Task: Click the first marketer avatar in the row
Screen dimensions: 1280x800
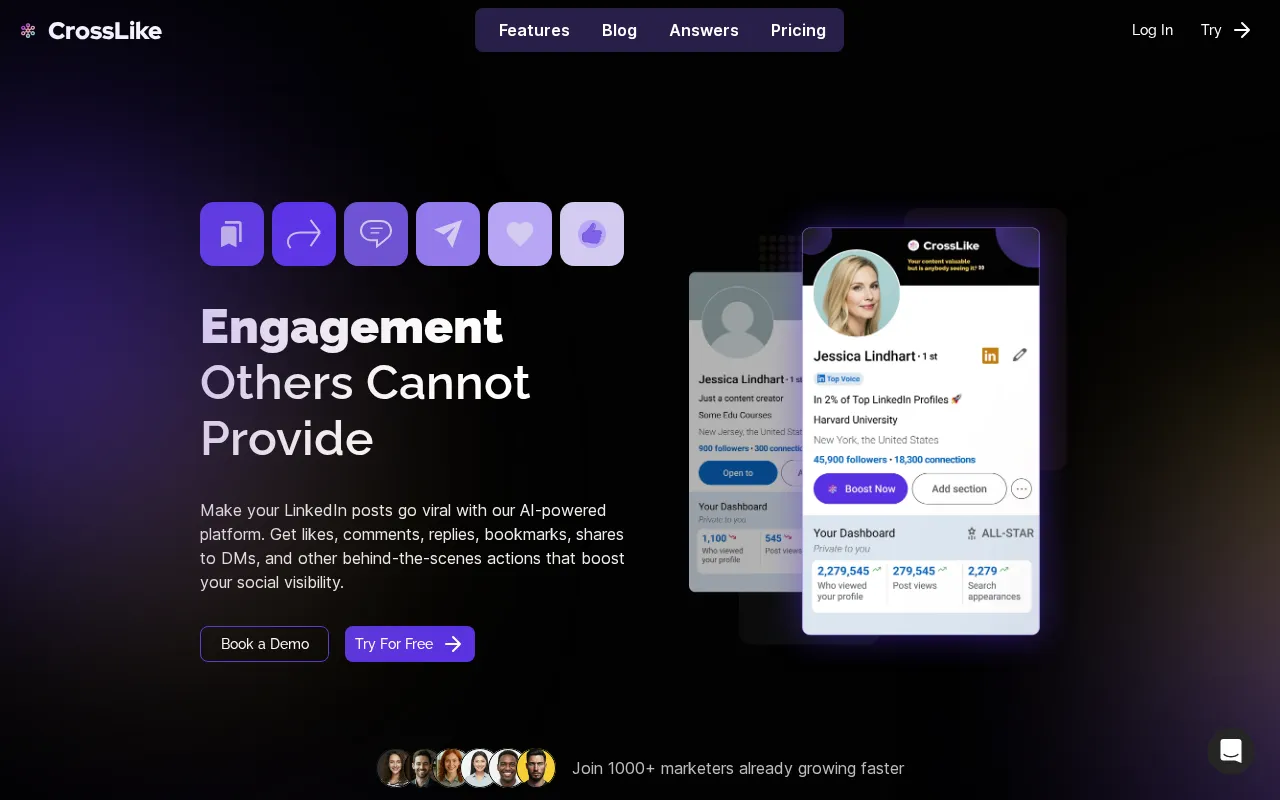Action: tap(395, 768)
